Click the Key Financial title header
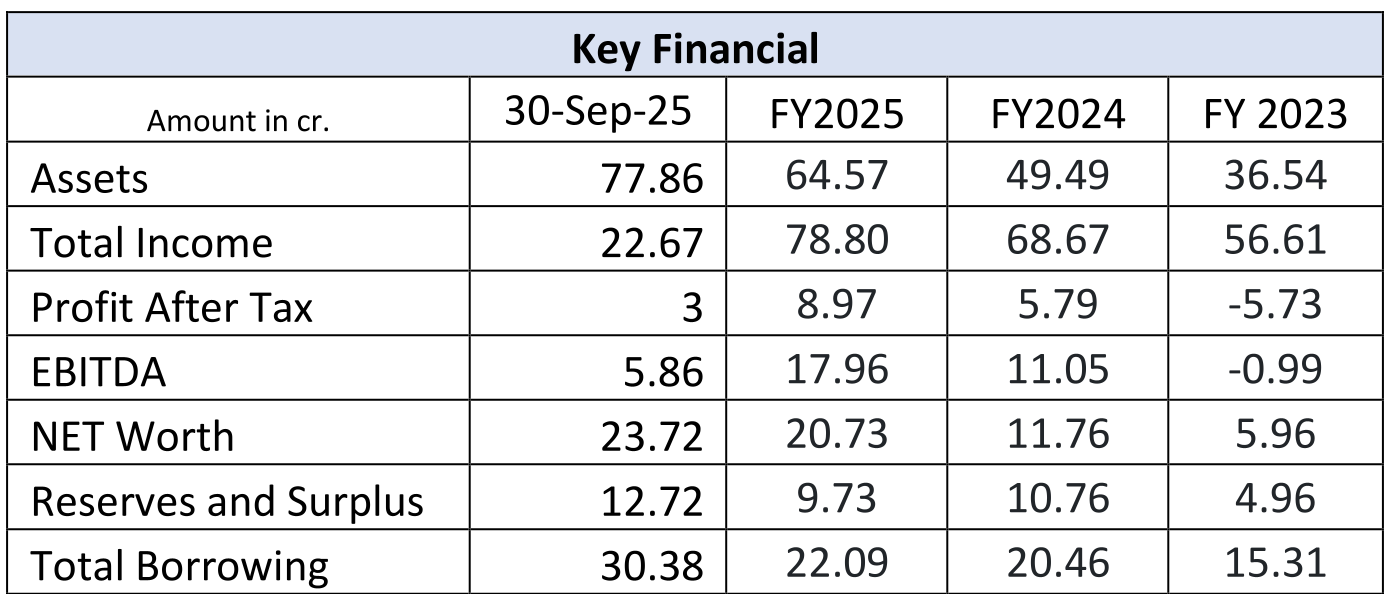The height and width of the screenshot is (599, 1391). (x=695, y=48)
